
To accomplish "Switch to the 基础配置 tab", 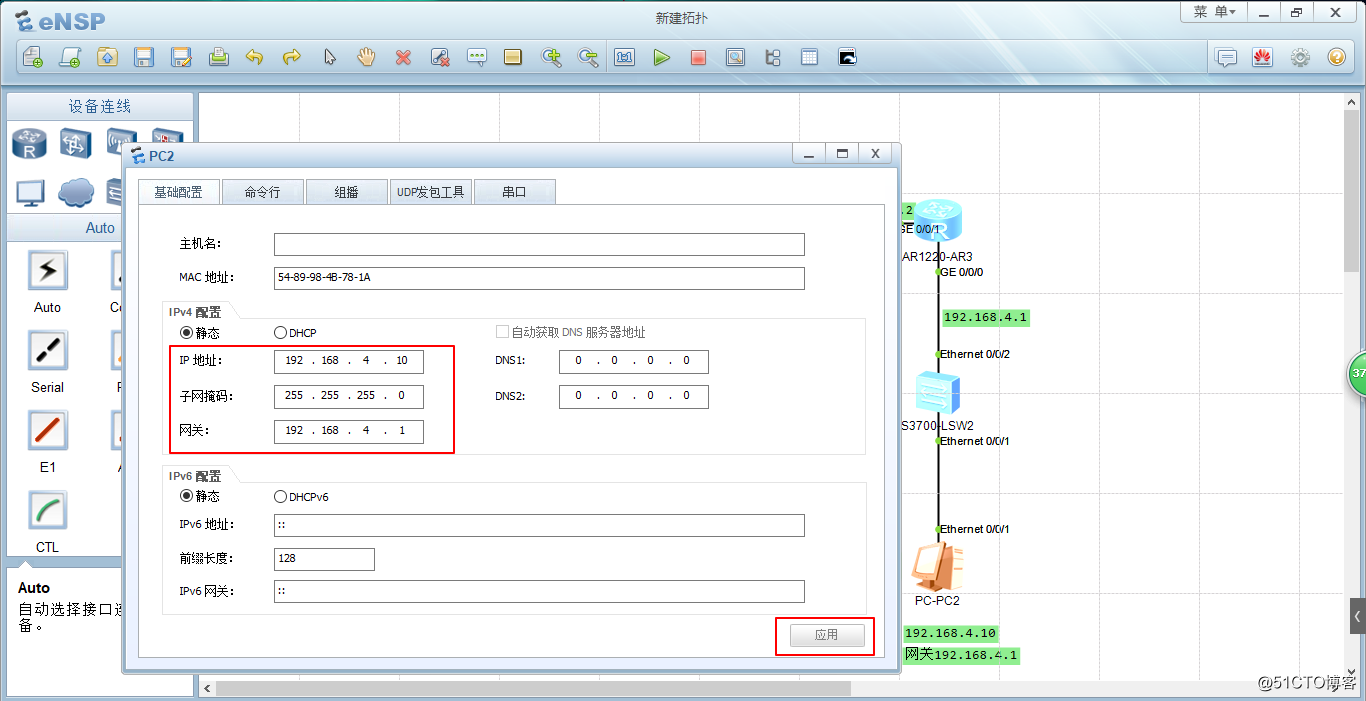I will [178, 192].
